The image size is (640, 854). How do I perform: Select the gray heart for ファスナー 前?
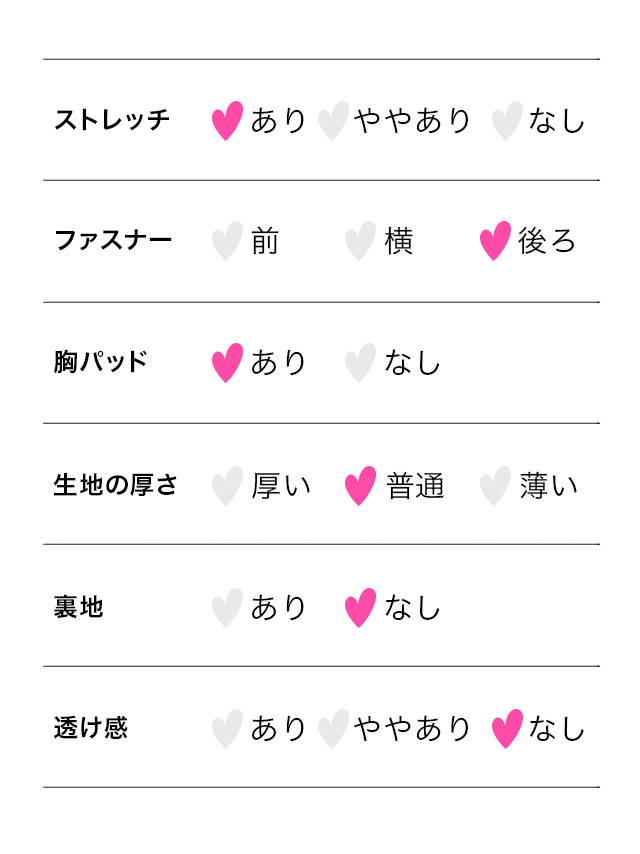click(x=227, y=241)
